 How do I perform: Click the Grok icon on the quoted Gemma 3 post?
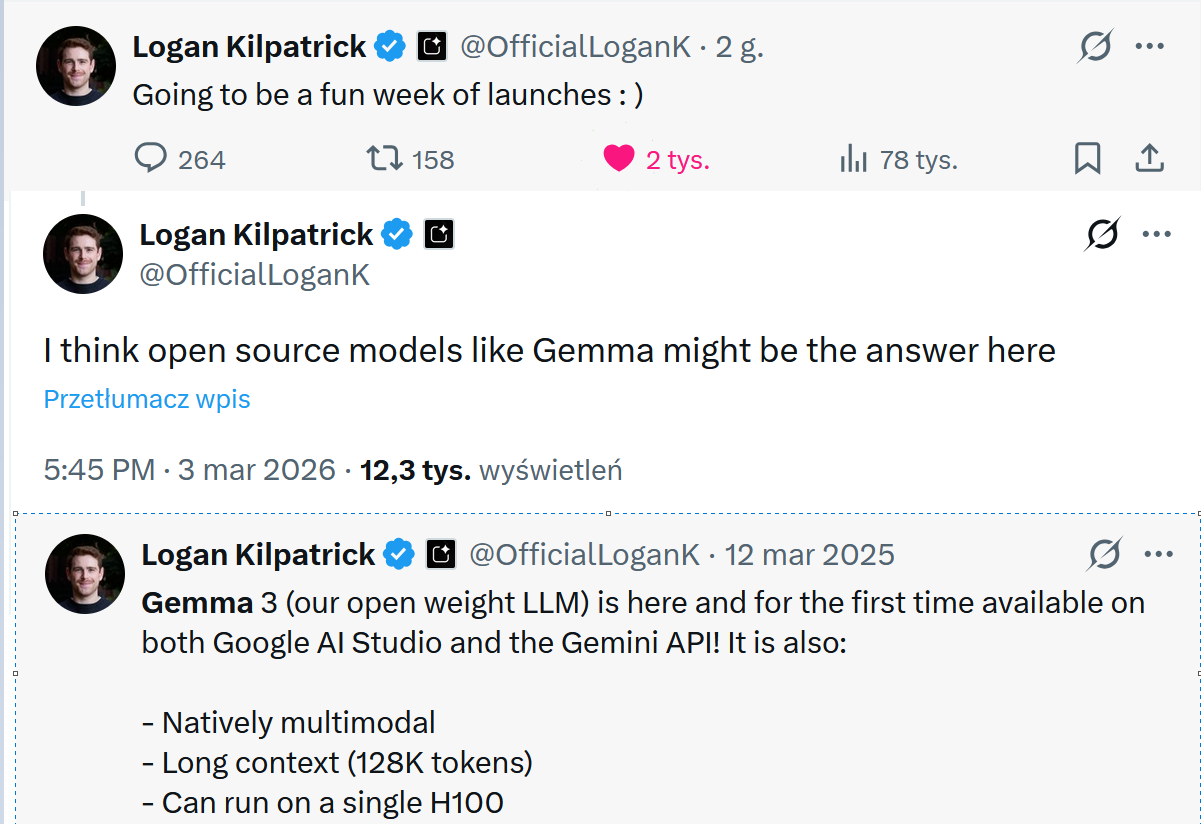1105,554
